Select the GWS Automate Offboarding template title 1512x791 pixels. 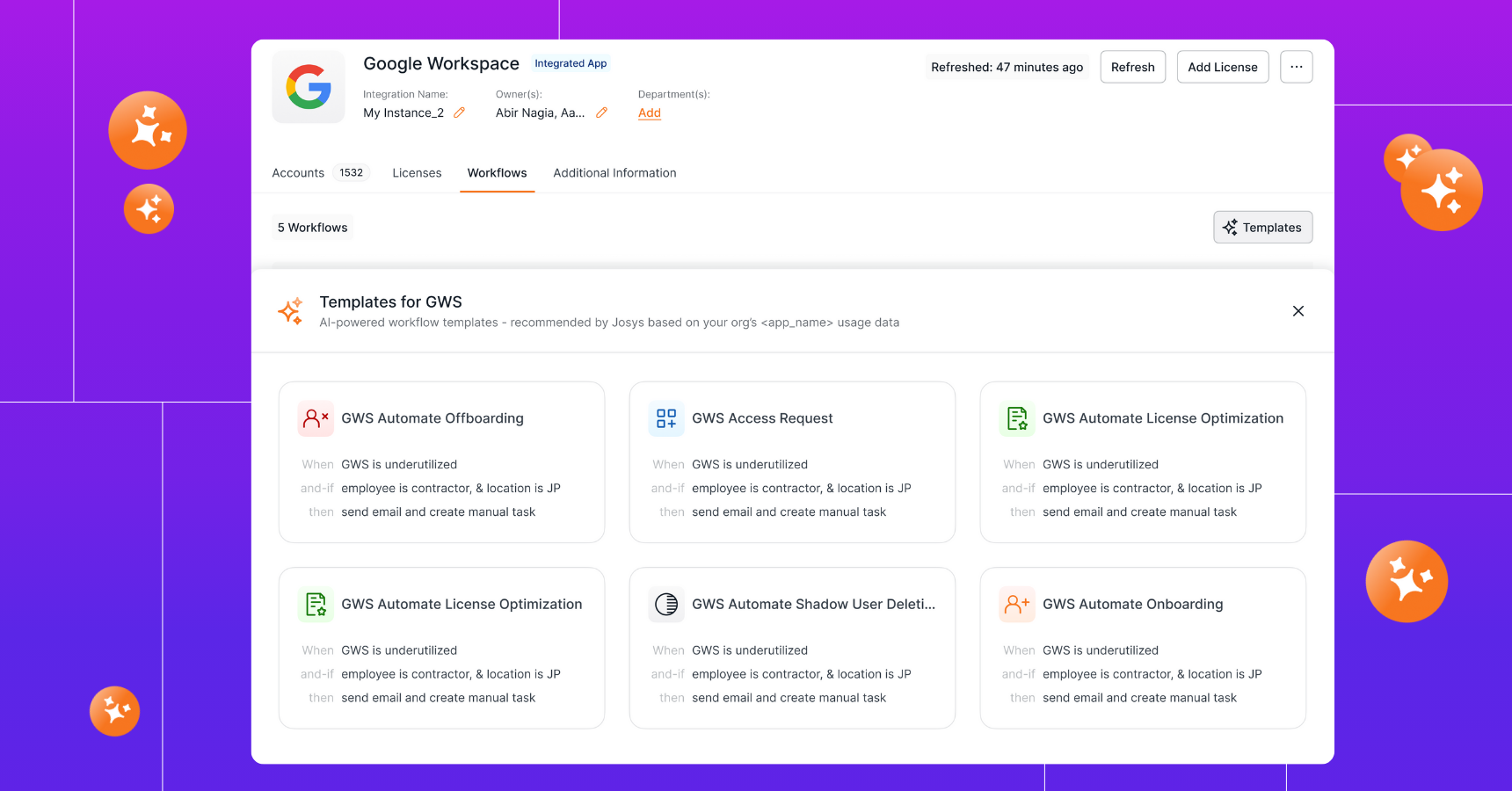pos(433,418)
